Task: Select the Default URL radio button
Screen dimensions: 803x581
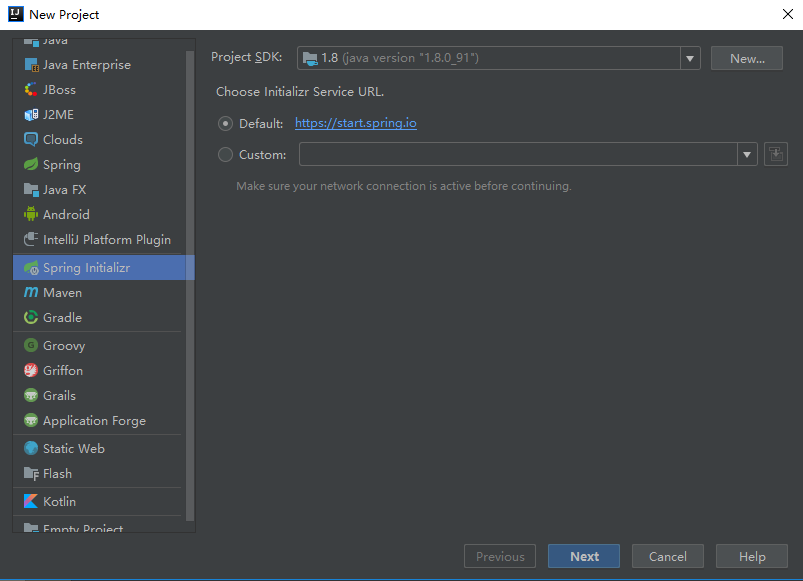Action: click(225, 123)
